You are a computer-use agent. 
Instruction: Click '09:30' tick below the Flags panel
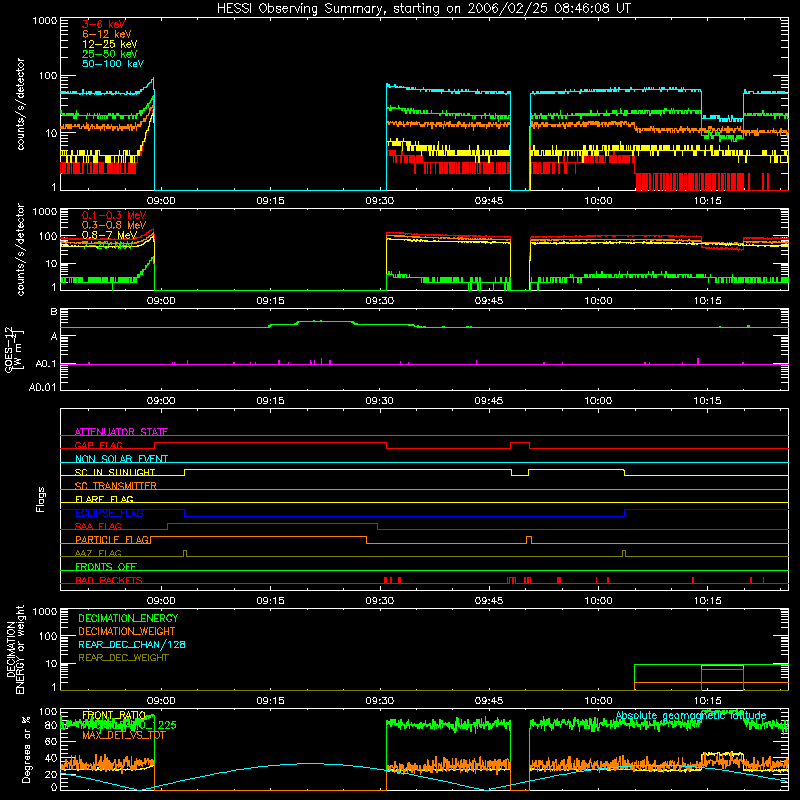(x=380, y=601)
